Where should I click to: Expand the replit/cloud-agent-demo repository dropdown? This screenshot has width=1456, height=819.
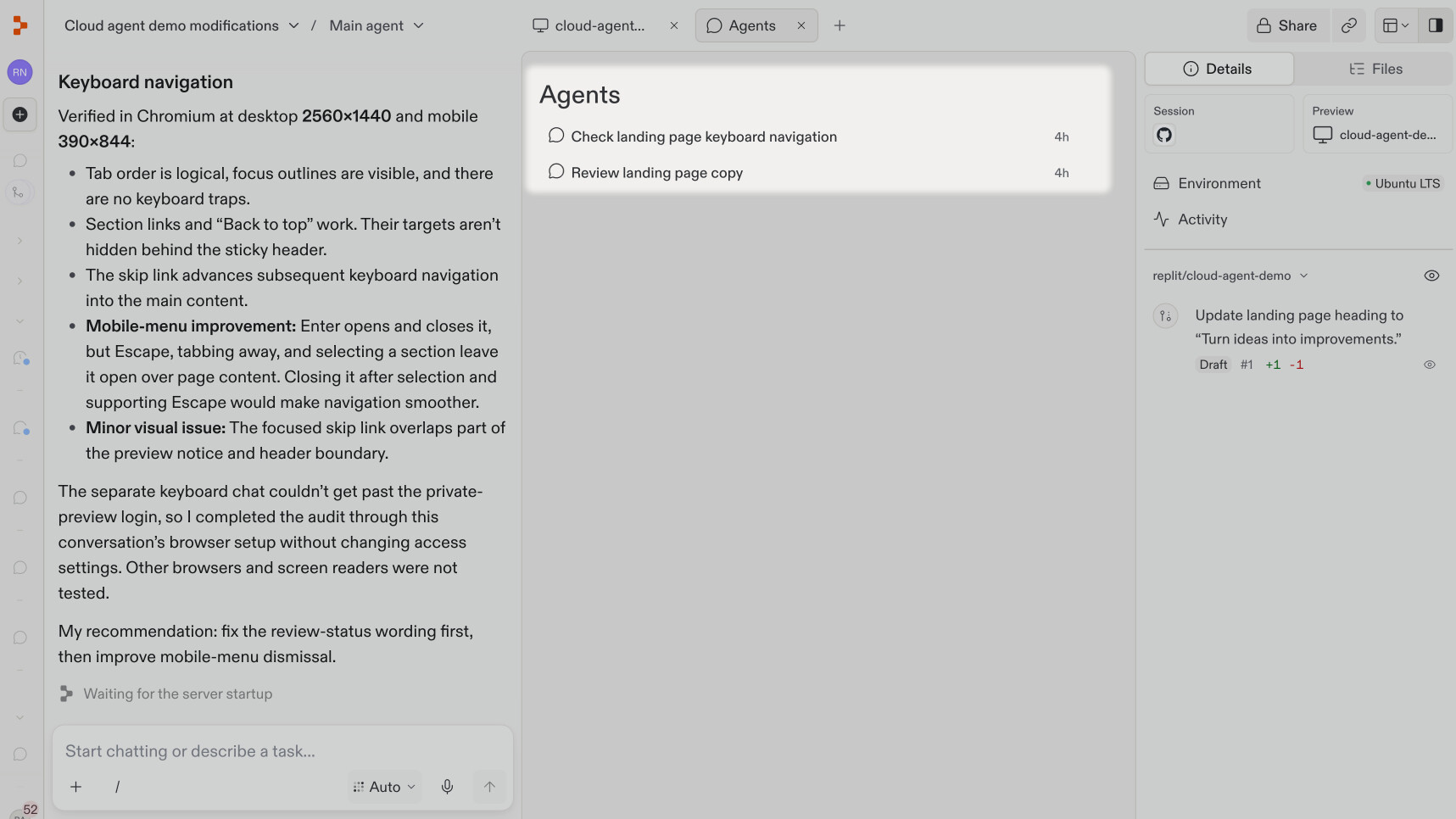point(1303,276)
